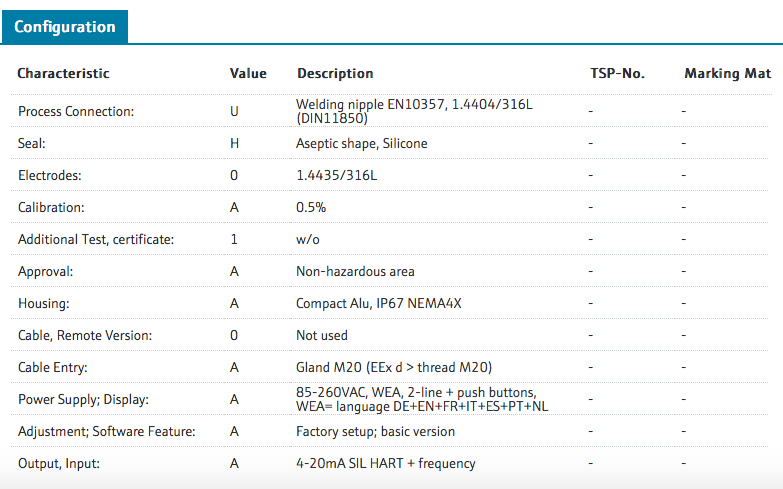
Task: Click the Housing Compact Alu description
Action: coord(379,303)
